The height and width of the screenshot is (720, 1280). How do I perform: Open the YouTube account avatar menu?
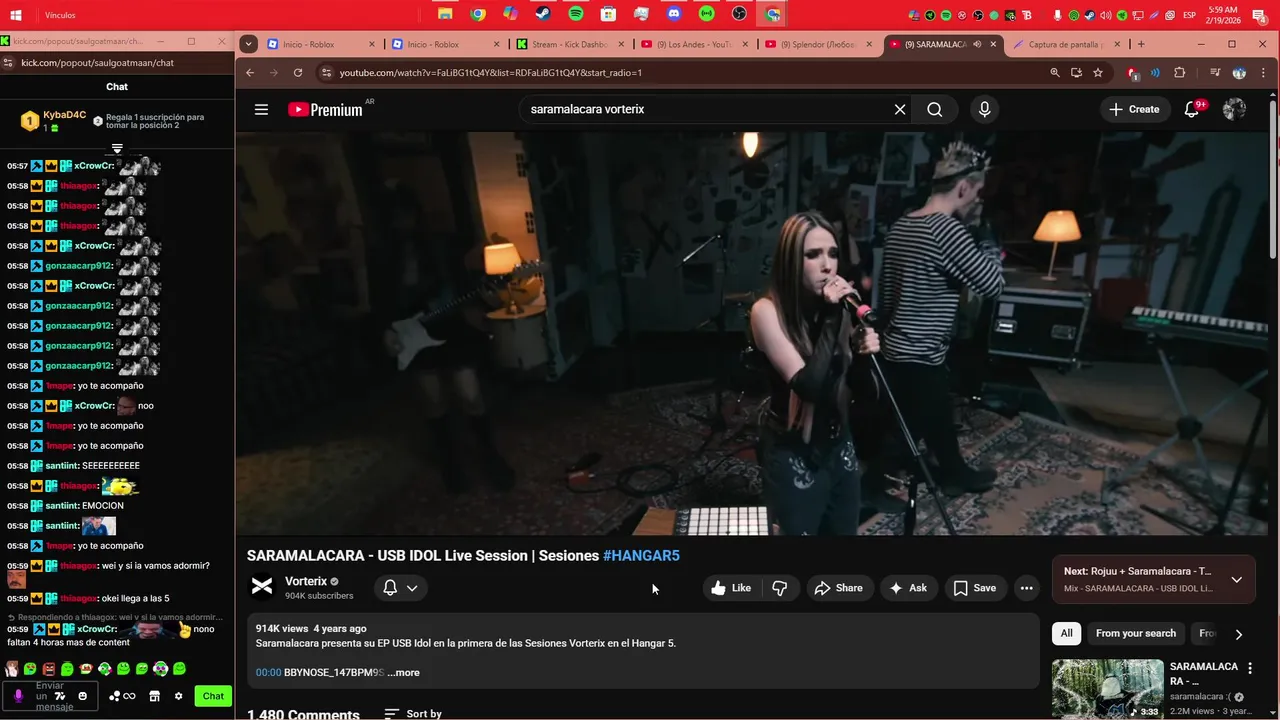pyautogui.click(x=1234, y=110)
